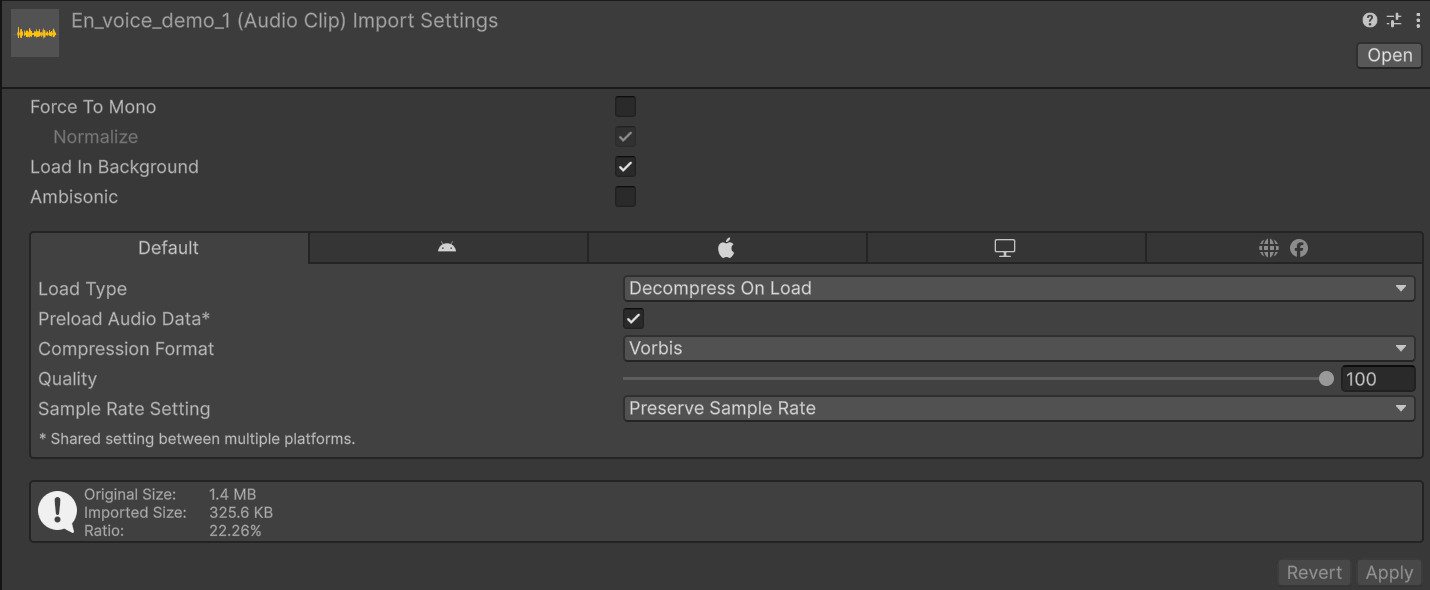Open the preset selector sliders icon
Viewport: 1430px width, 590px height.
pos(1394,20)
